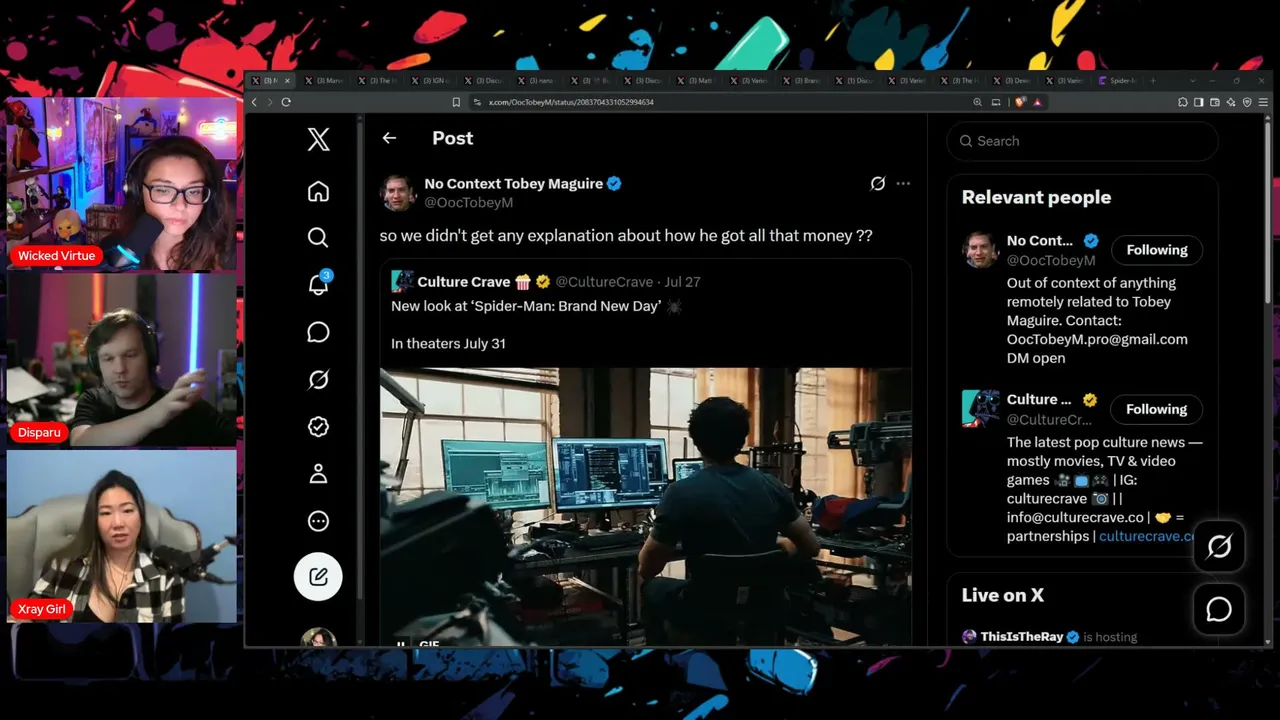
Task: Open the Spider-Man workshop GIF
Action: click(645, 506)
